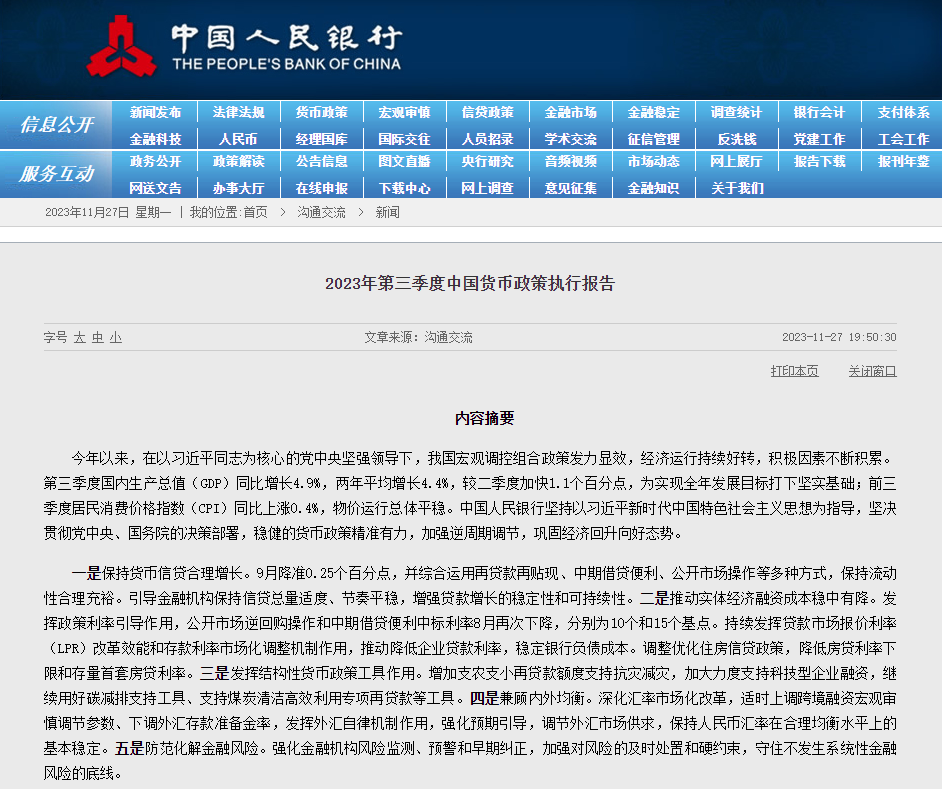Open the 政策解读 menu item

point(238,161)
